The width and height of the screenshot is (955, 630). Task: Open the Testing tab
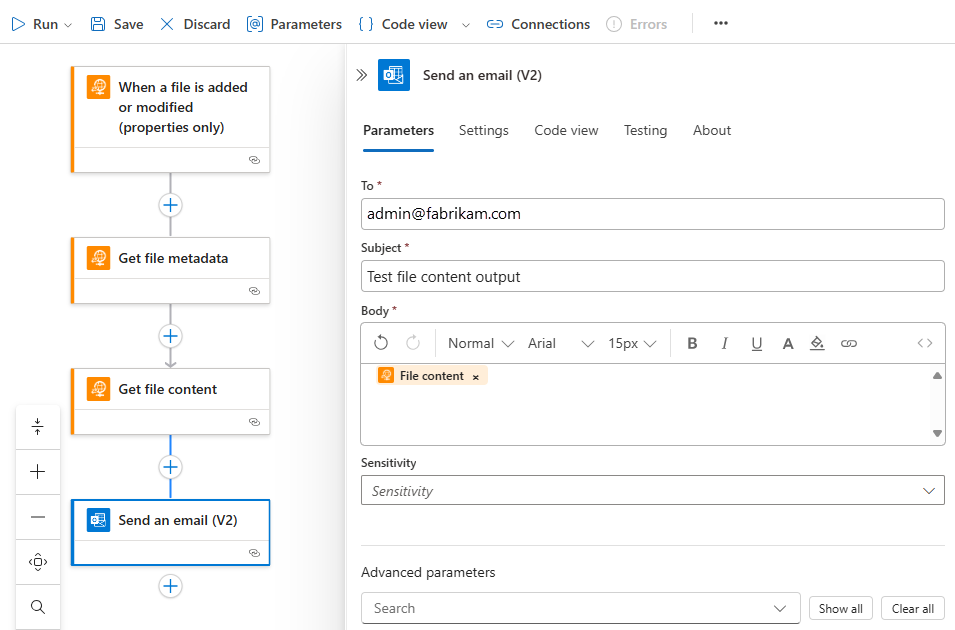click(x=645, y=130)
